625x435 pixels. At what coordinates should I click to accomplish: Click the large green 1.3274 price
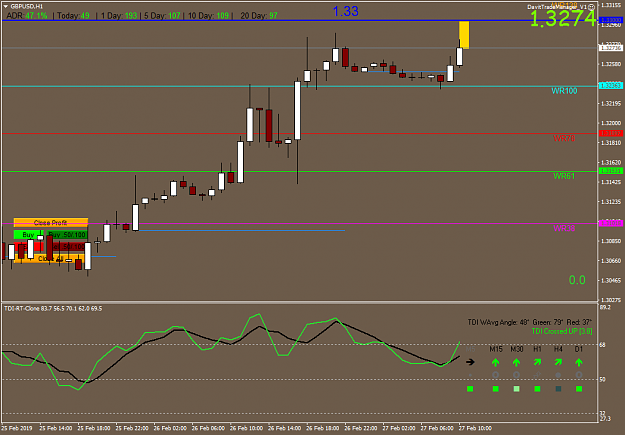click(x=563, y=18)
